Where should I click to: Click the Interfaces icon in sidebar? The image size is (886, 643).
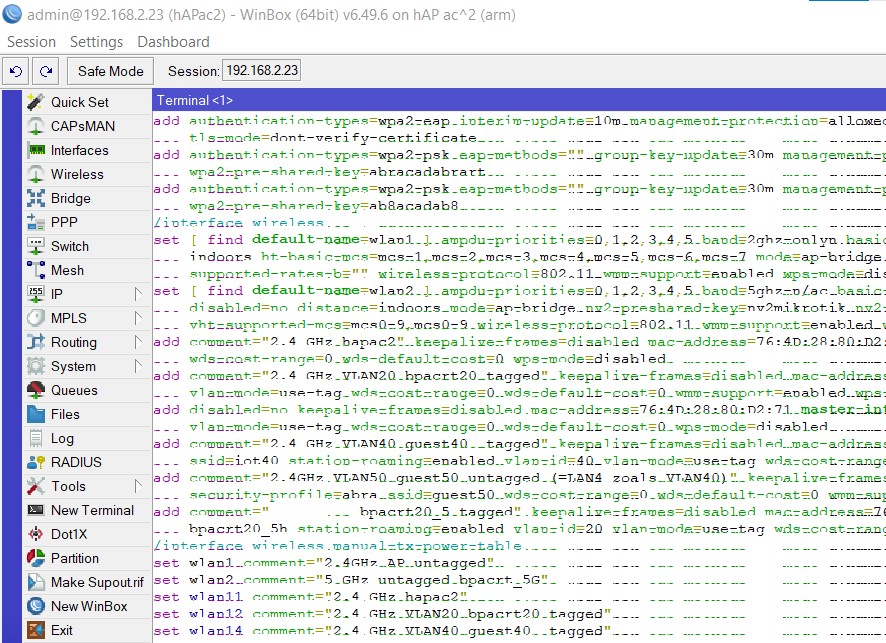[36, 150]
